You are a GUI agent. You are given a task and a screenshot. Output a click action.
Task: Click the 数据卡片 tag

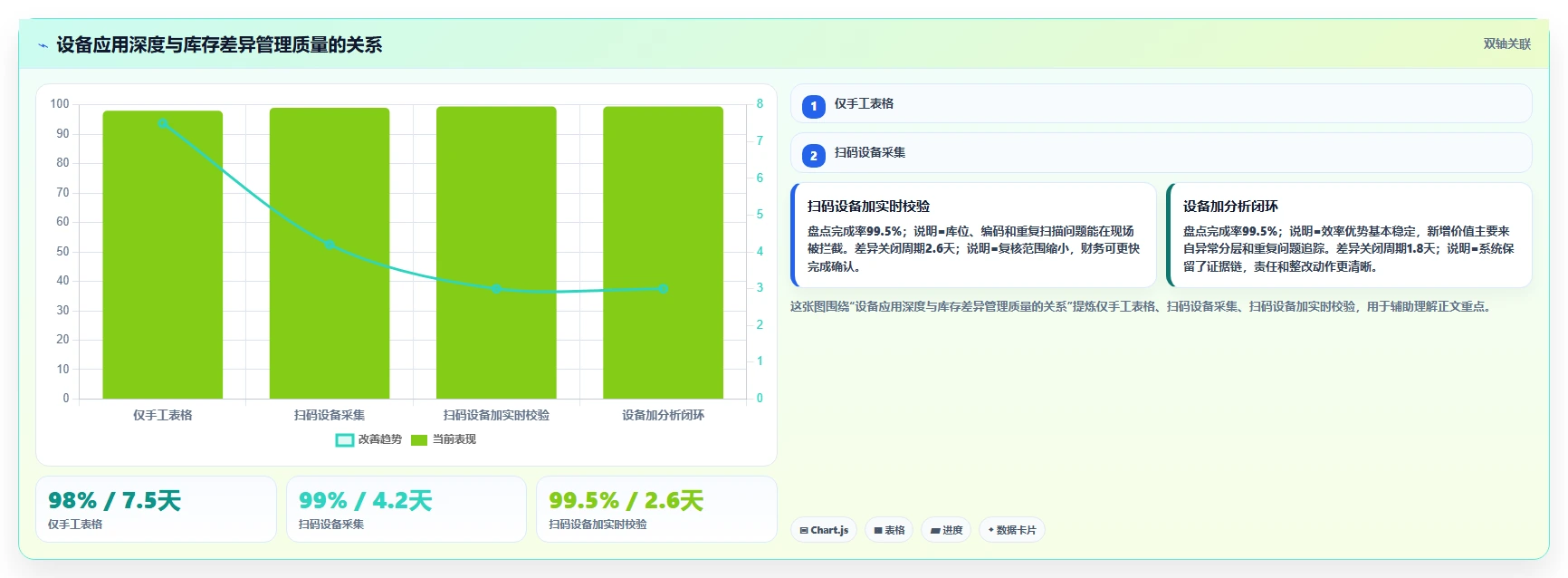1012,530
